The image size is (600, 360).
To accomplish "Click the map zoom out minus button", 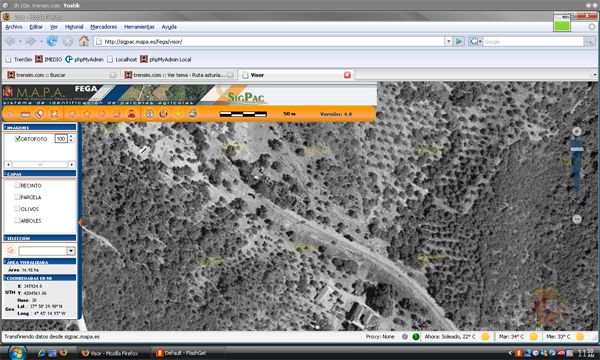I will point(577,219).
